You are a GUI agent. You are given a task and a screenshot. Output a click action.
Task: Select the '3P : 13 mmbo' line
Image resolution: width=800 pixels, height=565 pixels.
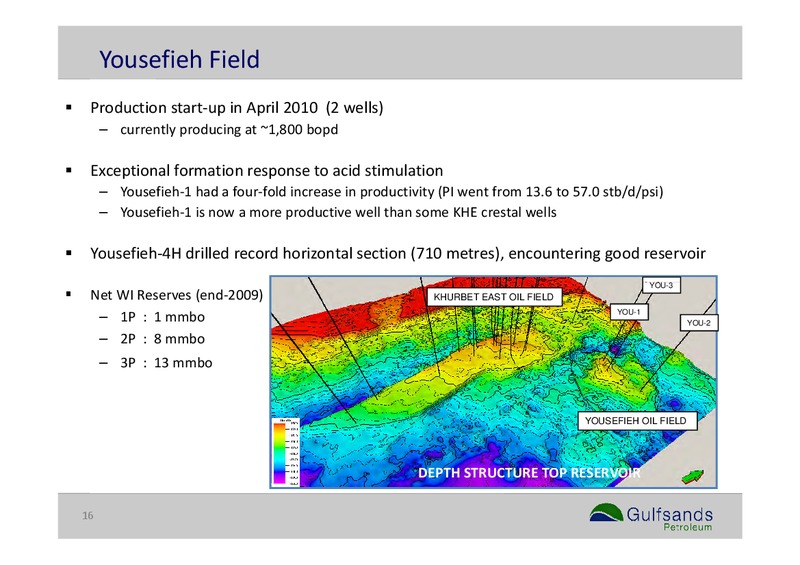coord(166,363)
